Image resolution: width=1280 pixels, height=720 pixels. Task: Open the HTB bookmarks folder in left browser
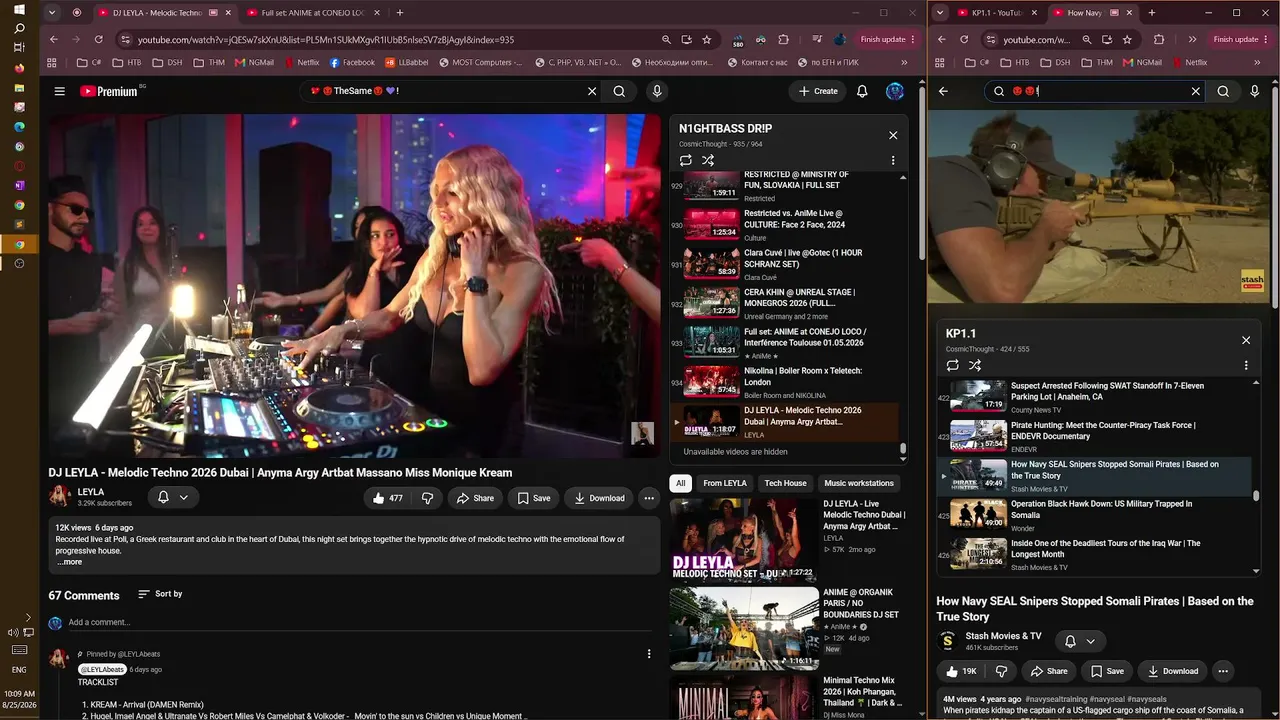tap(126, 62)
